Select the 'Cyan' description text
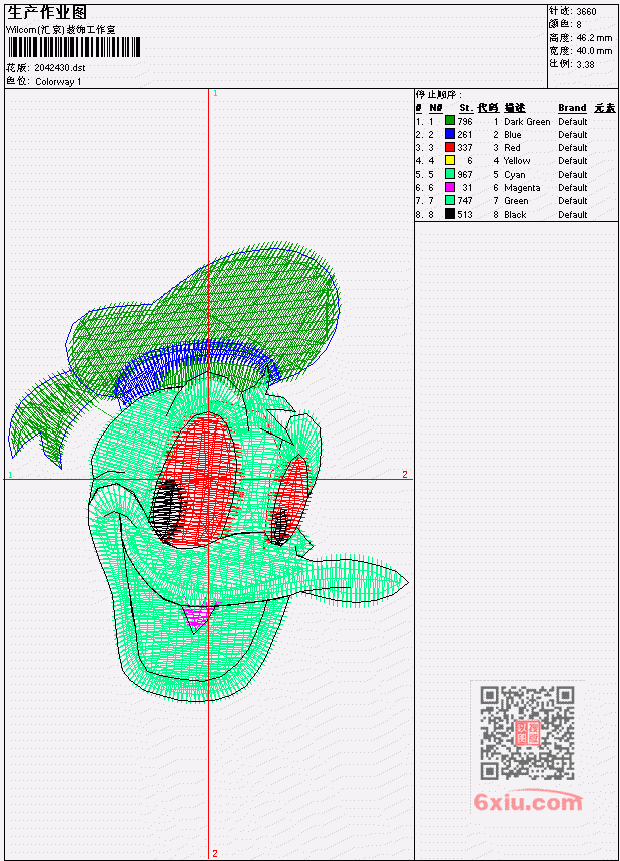 515,175
